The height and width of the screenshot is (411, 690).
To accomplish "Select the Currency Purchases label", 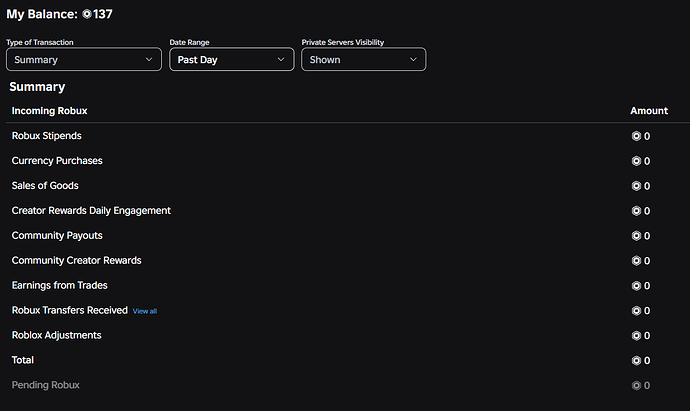I will click(57, 161).
